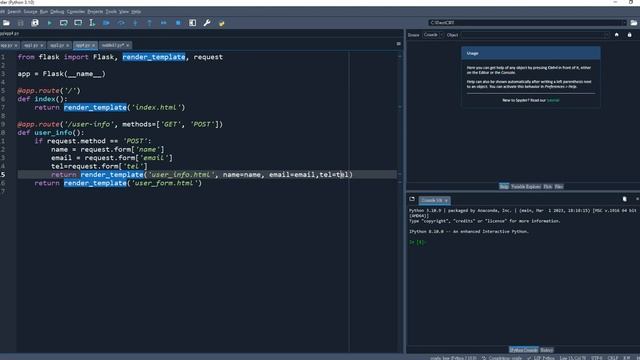The height and width of the screenshot is (360, 640).
Task: Open Preferences with the wrench icon
Action: tap(207, 23)
